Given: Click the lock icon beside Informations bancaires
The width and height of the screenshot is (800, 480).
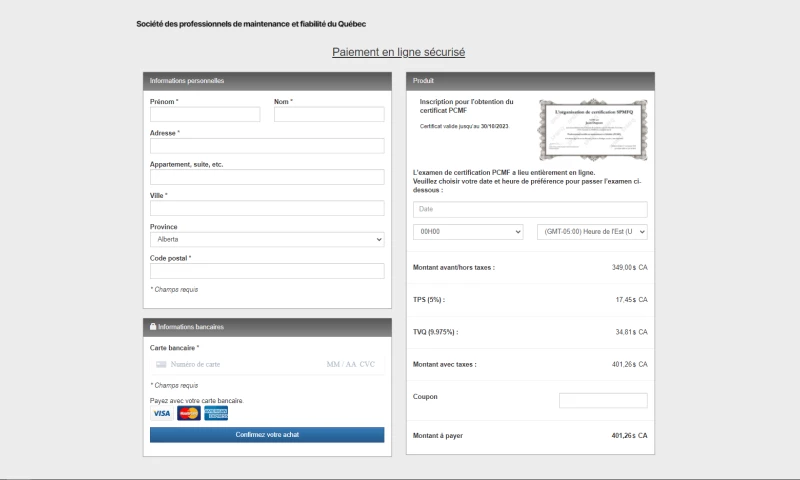Looking at the screenshot, I should pyautogui.click(x=152, y=327).
